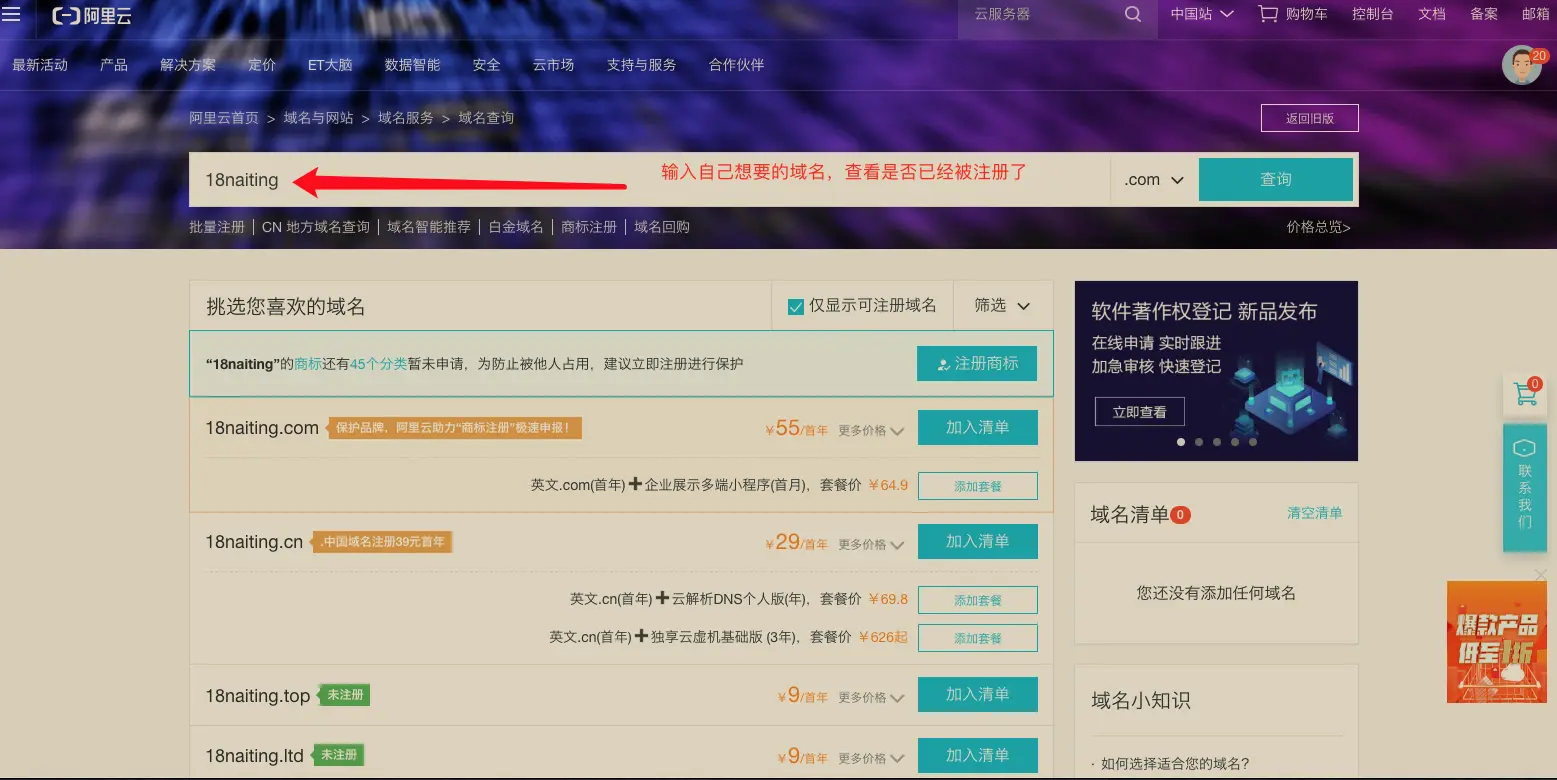Open the 最新活动 nav item
1557x780 pixels.
point(40,65)
